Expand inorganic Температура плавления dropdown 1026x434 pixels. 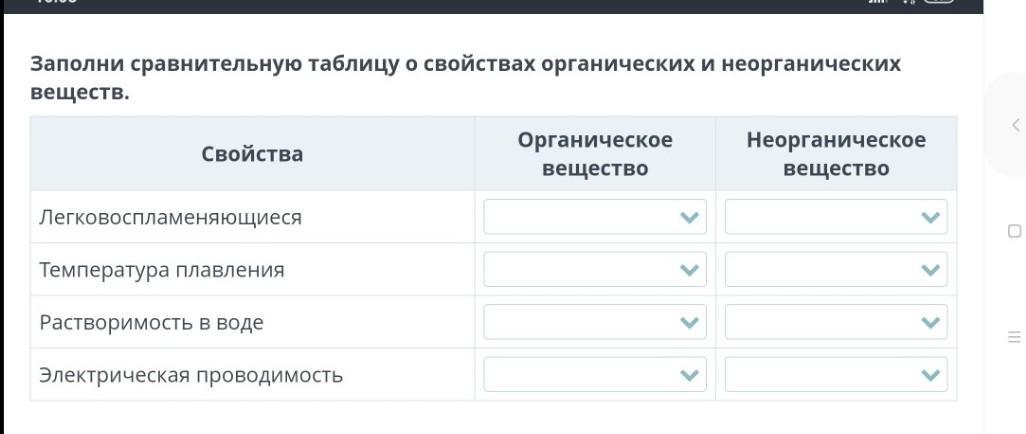(836, 269)
